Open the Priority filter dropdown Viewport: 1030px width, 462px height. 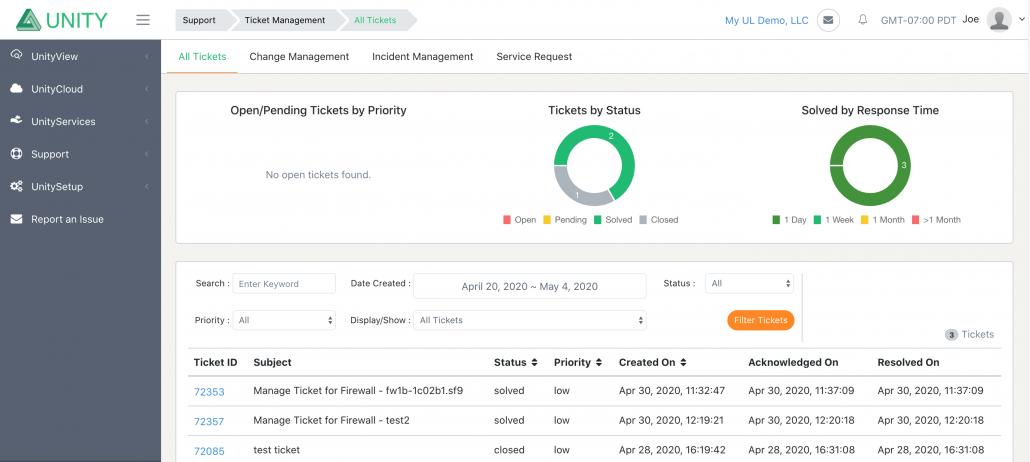284,320
